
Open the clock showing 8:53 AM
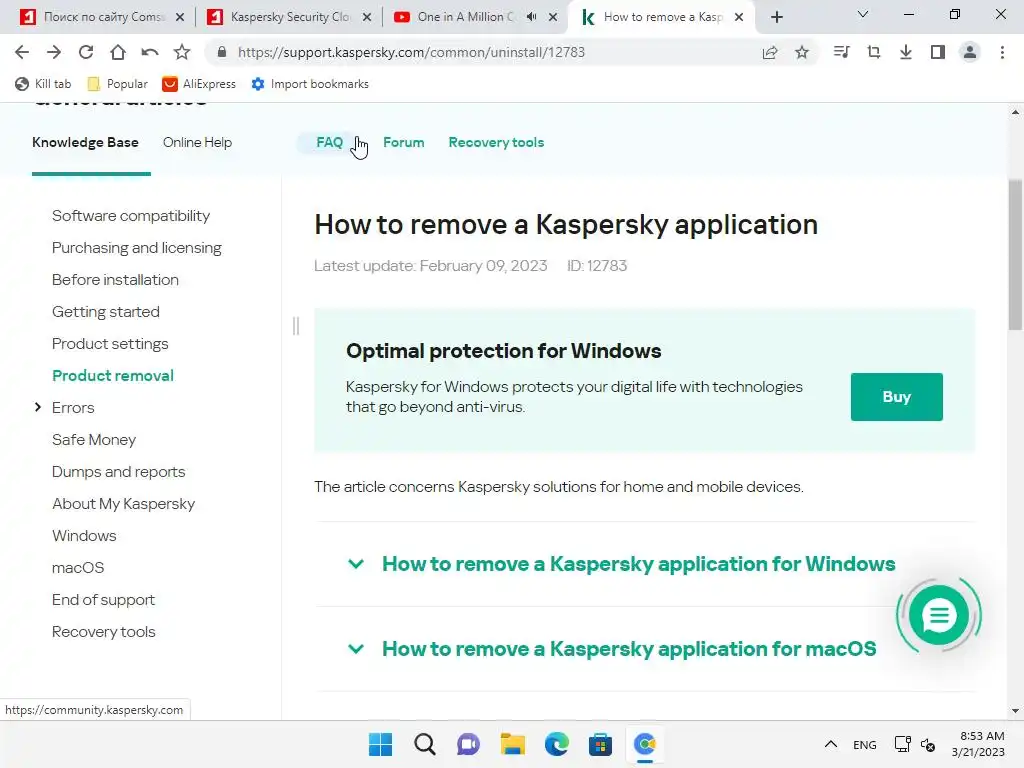pos(978,744)
